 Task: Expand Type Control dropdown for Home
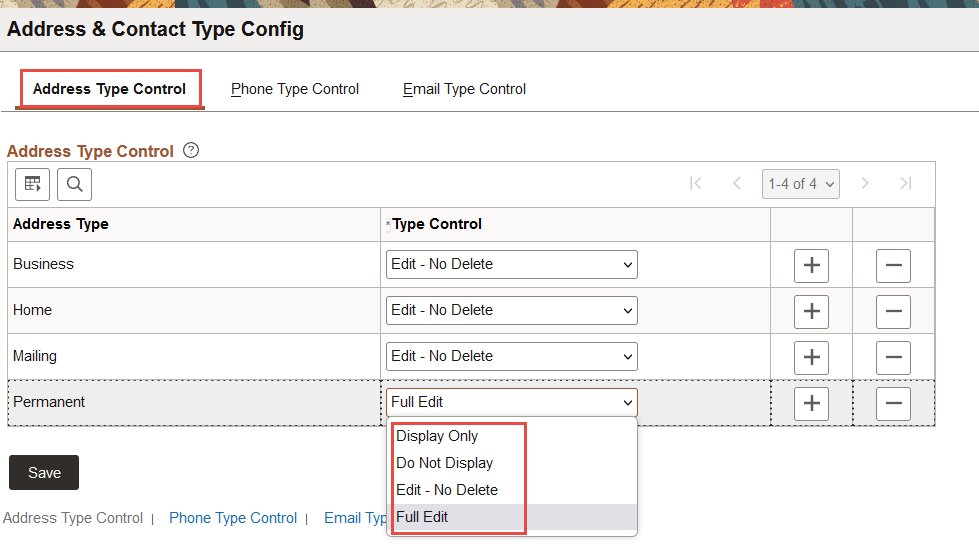pos(511,311)
